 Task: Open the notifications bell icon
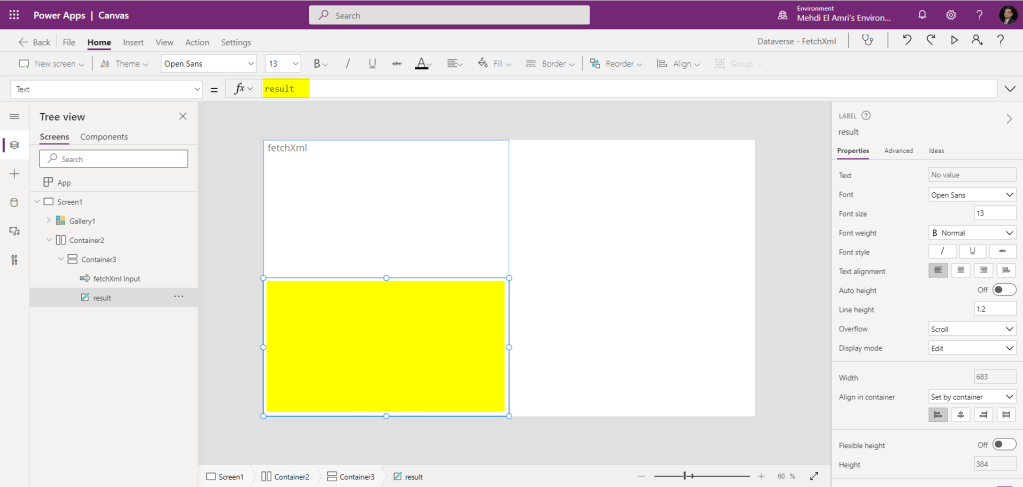tap(922, 15)
